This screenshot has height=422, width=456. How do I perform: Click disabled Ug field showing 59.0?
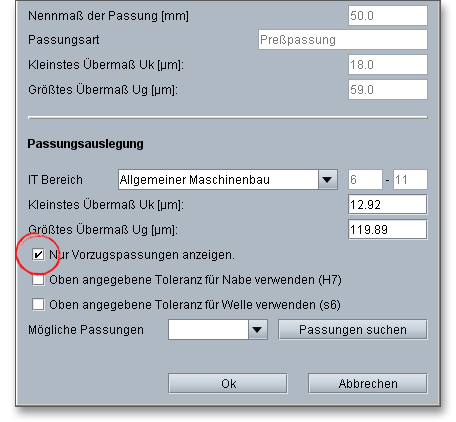pos(388,89)
